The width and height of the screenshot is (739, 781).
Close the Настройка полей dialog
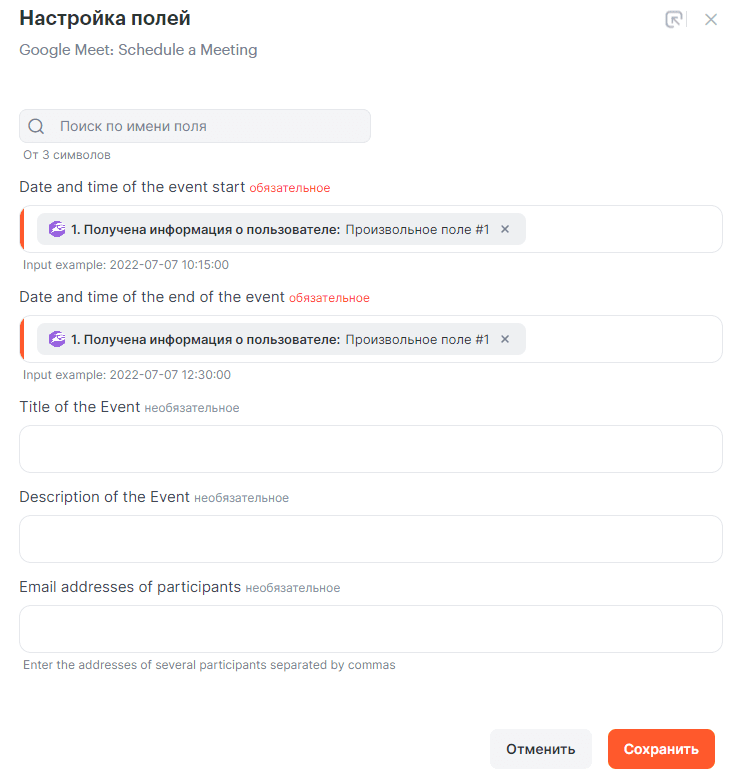pos(711,19)
